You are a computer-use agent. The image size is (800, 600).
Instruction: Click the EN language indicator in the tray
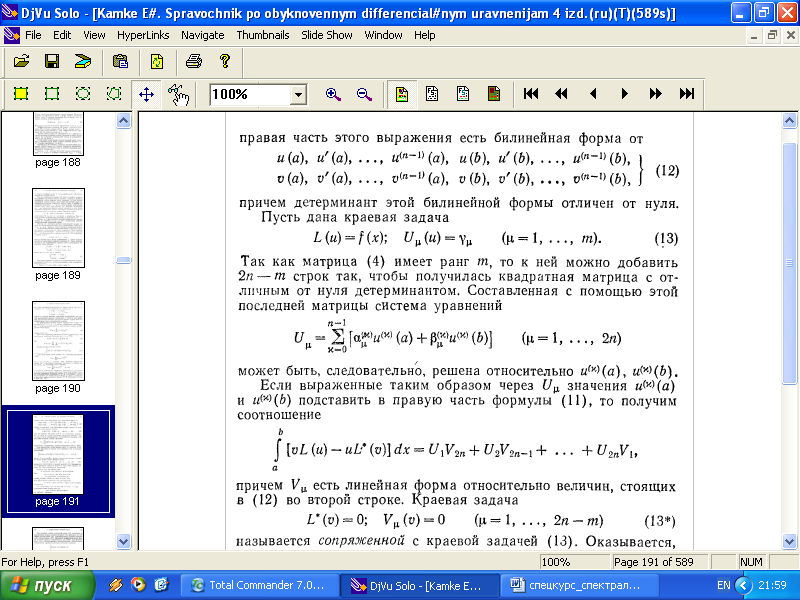(x=723, y=585)
